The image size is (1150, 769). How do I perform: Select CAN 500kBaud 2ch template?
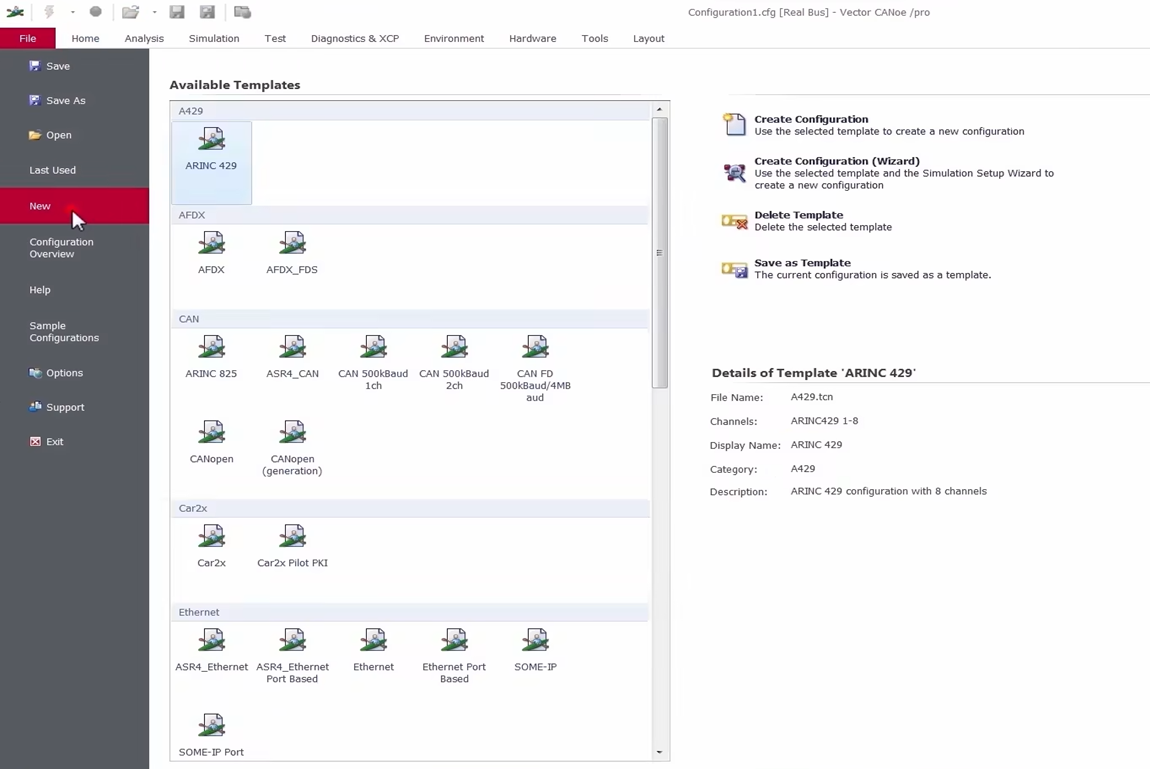[454, 363]
